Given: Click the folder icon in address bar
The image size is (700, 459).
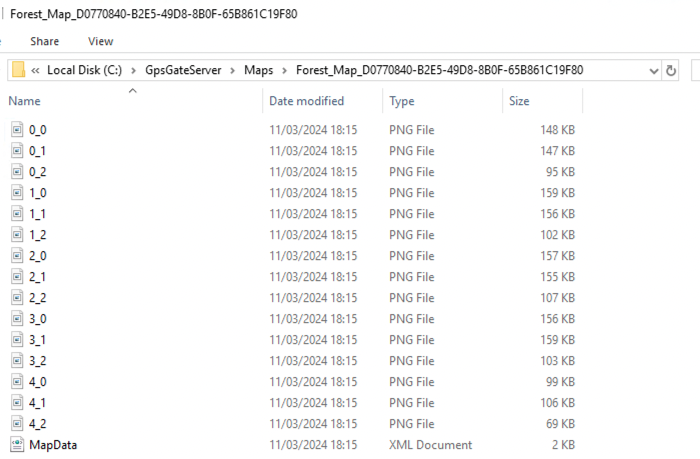Looking at the screenshot, I should 18,70.
